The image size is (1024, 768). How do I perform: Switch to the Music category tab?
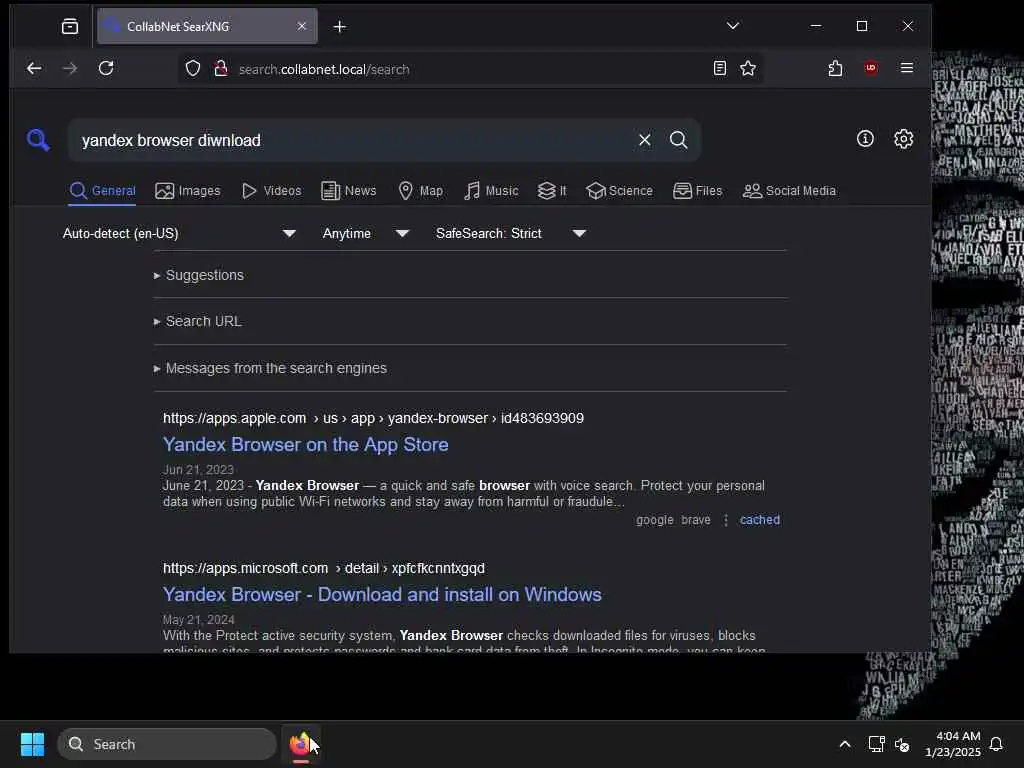point(491,191)
